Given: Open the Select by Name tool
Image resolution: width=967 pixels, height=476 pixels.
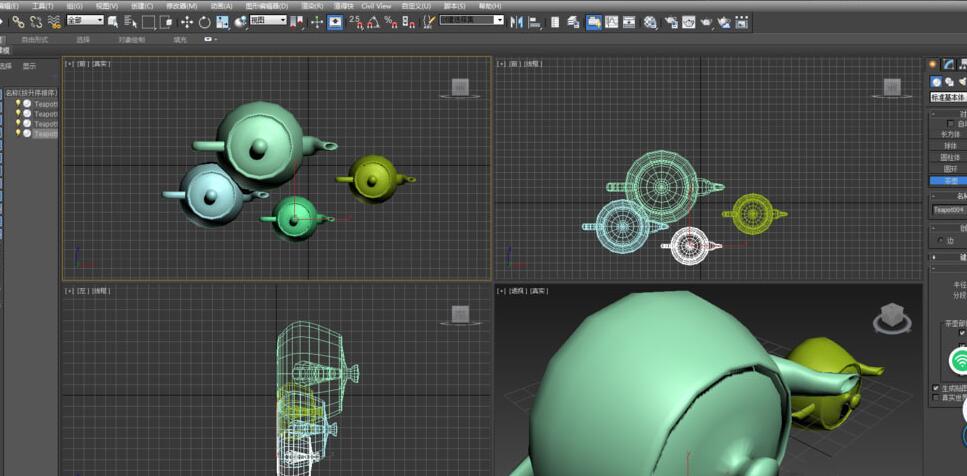Looking at the screenshot, I should (130, 21).
